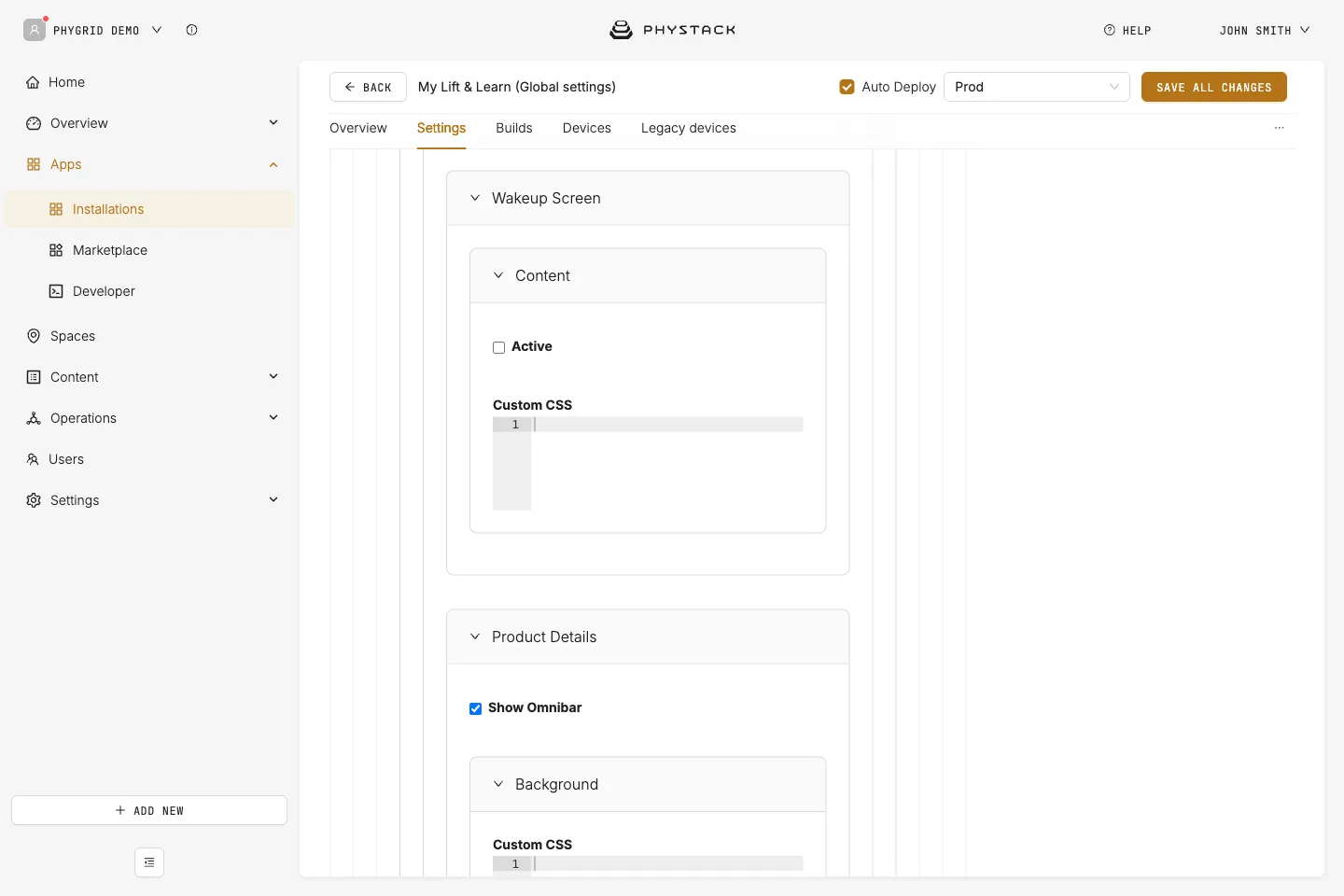
Task: Toggle the Auto Deploy checkbox
Action: [x=847, y=87]
